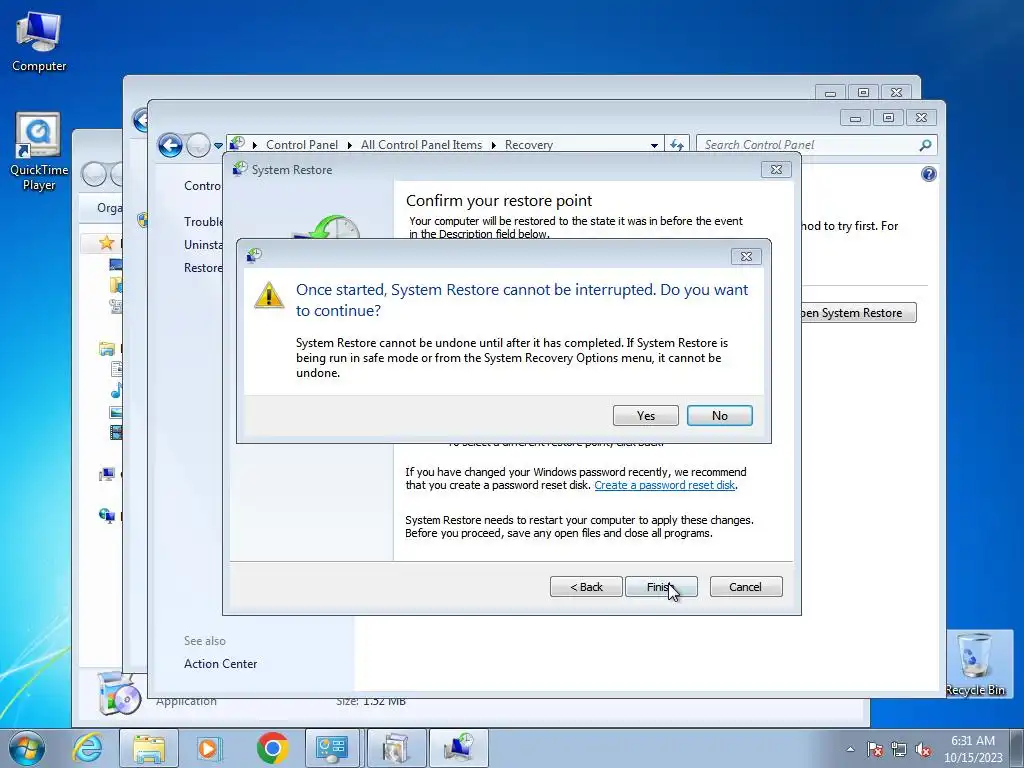This screenshot has width=1024, height=768.
Task: Select Computer icon in Explorer navigation pane
Action: (106, 474)
